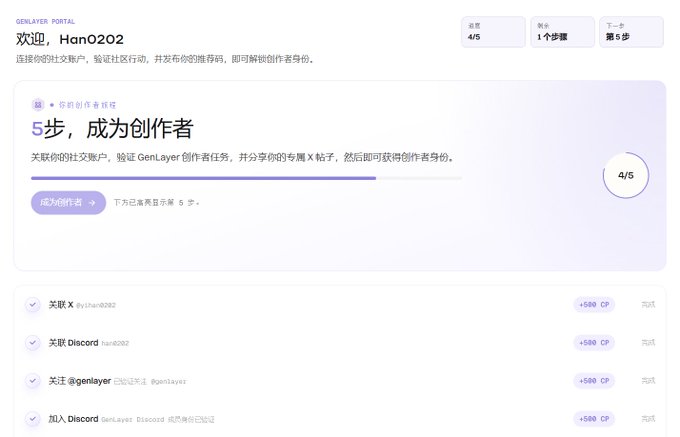This screenshot has width=680, height=437.
Task: Click the creator journey badge icon above the heading
Action: (38, 104)
